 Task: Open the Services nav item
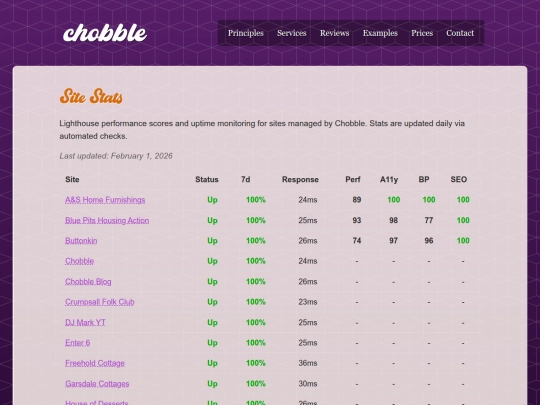click(291, 33)
